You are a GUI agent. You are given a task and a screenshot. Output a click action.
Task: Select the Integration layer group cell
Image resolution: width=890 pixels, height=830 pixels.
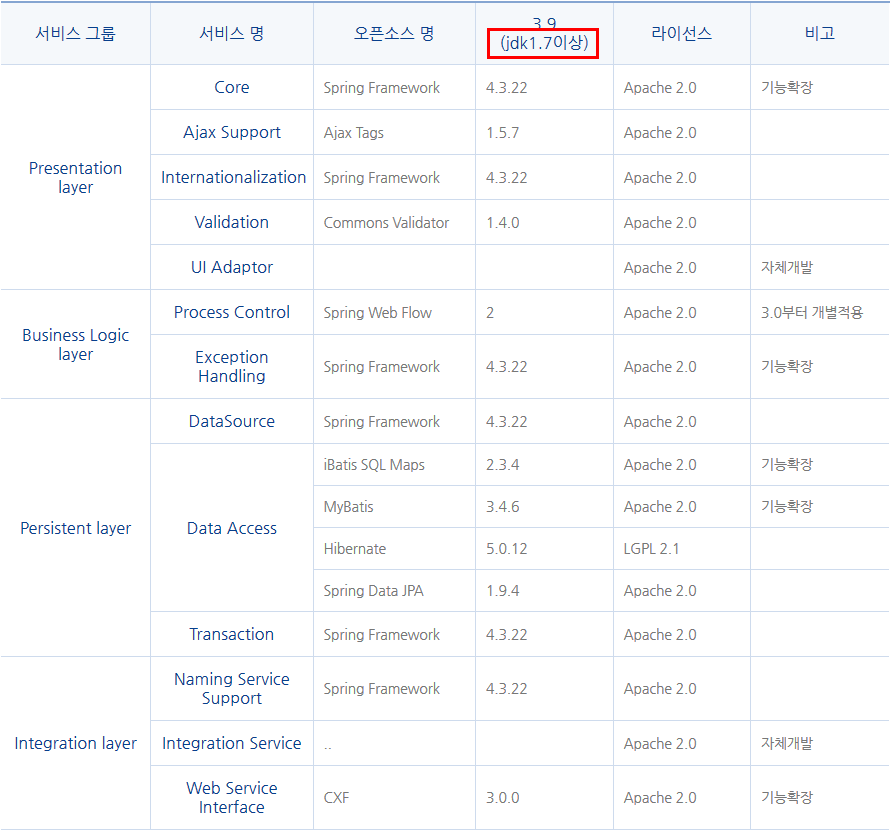coord(75,743)
